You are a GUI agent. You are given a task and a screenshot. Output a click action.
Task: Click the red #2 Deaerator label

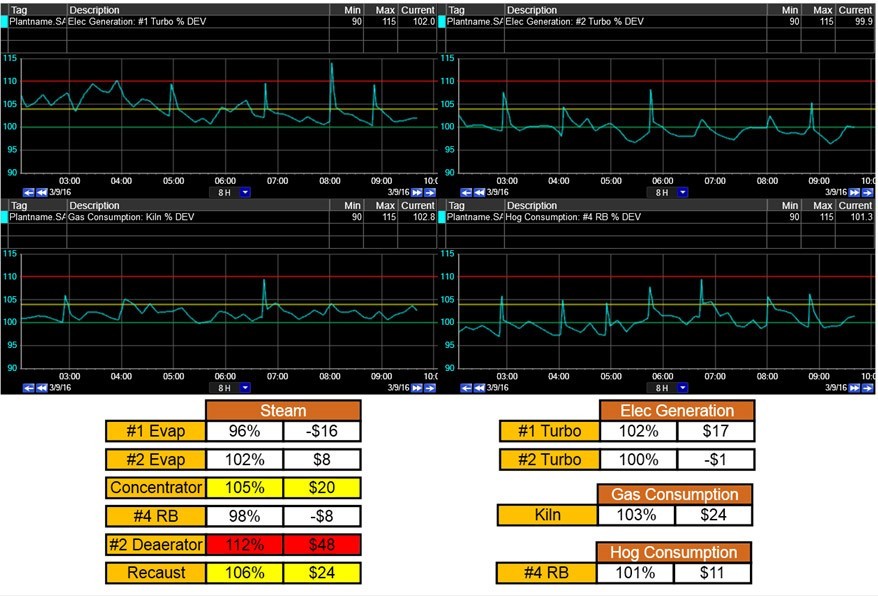point(155,545)
